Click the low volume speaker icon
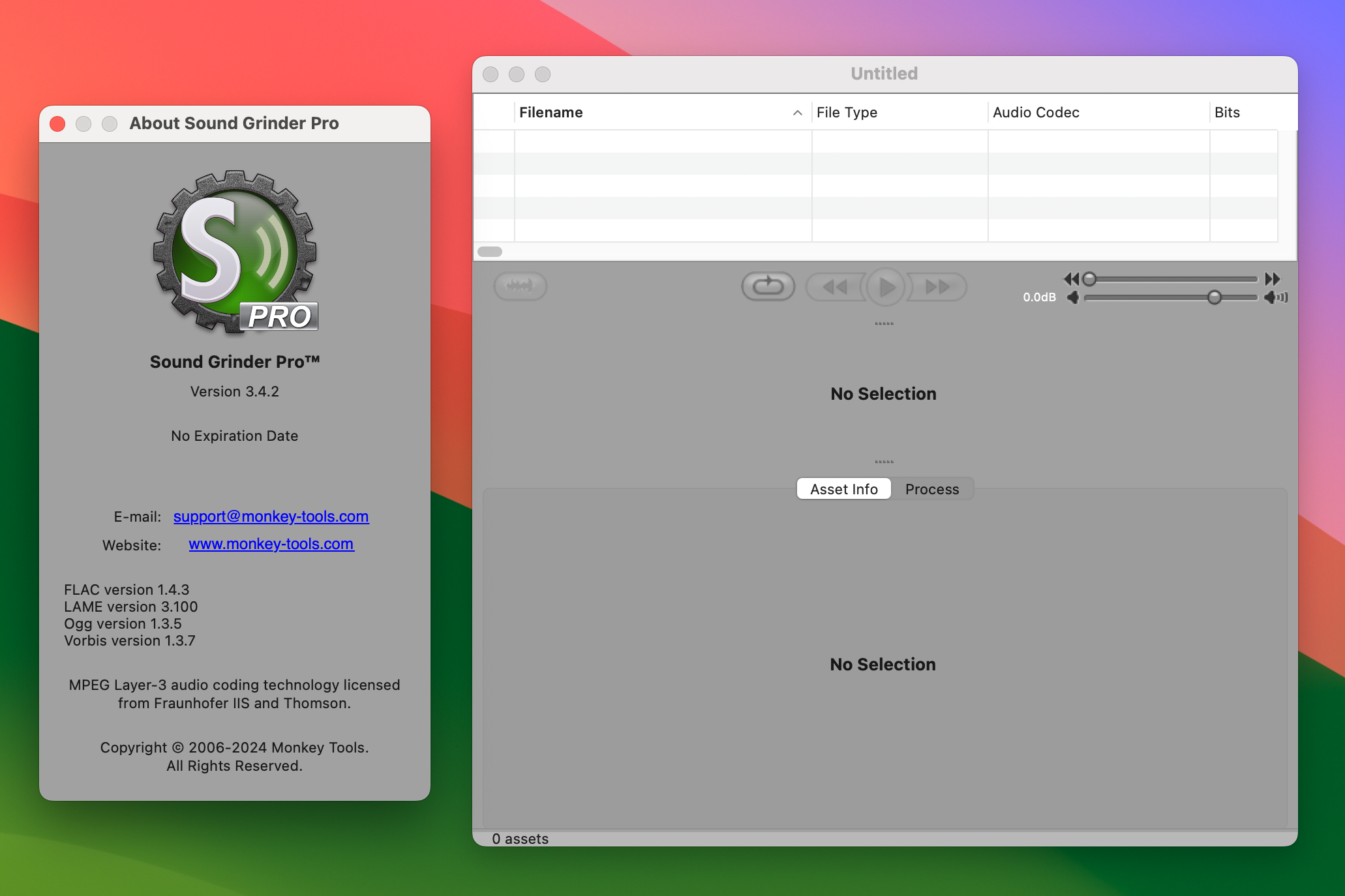This screenshot has height=896, width=1345. (1073, 297)
